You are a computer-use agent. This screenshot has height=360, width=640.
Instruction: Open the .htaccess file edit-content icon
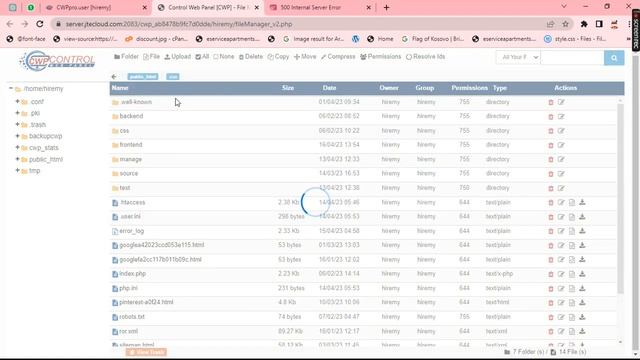click(x=572, y=202)
